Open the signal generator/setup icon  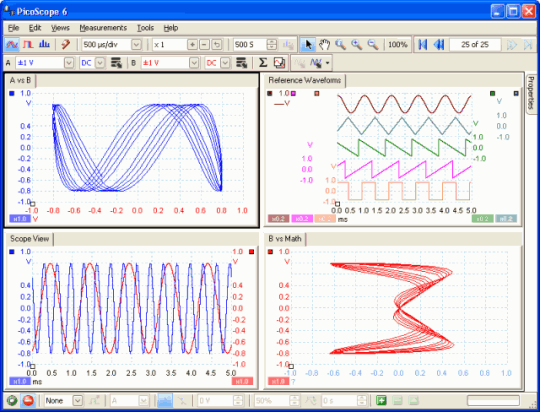click(x=65, y=44)
